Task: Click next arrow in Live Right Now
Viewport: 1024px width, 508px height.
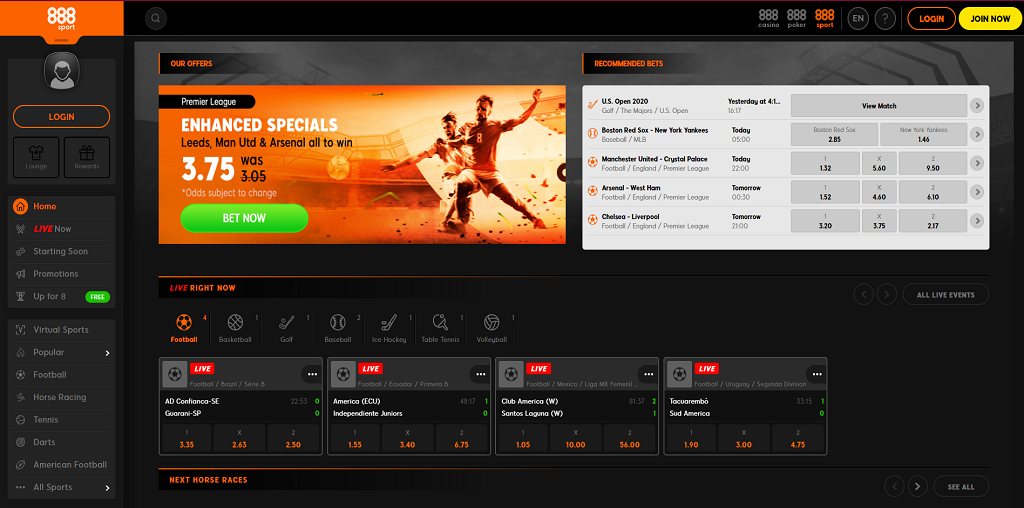Action: coord(886,294)
